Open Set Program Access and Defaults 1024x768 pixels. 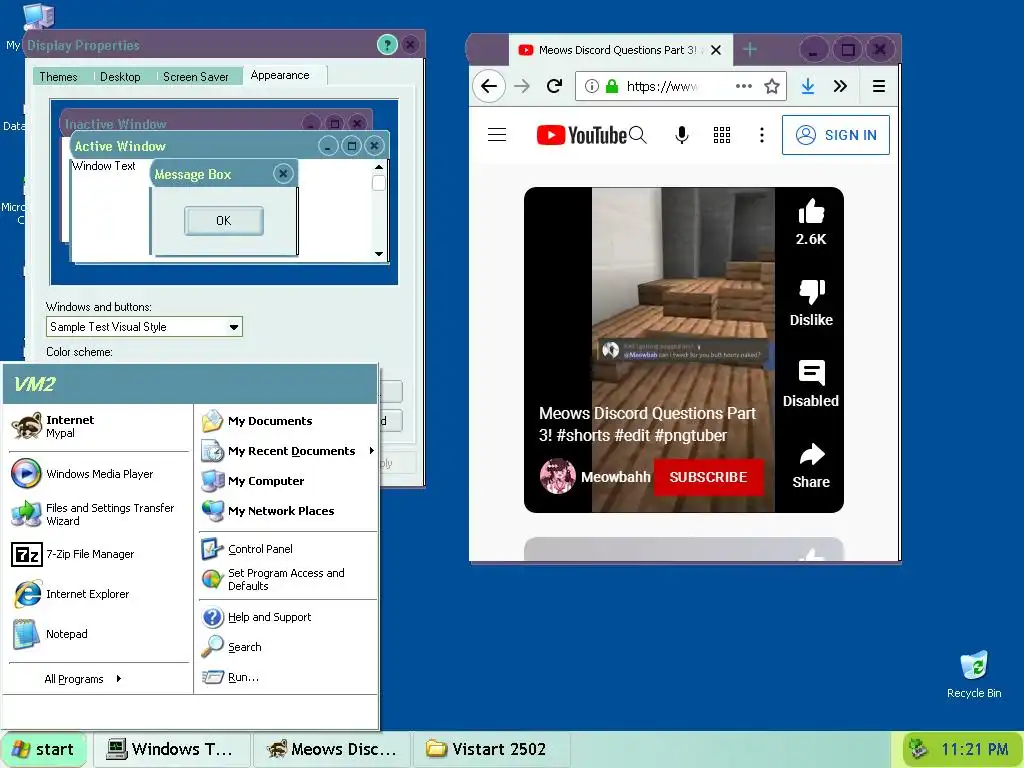coord(287,579)
